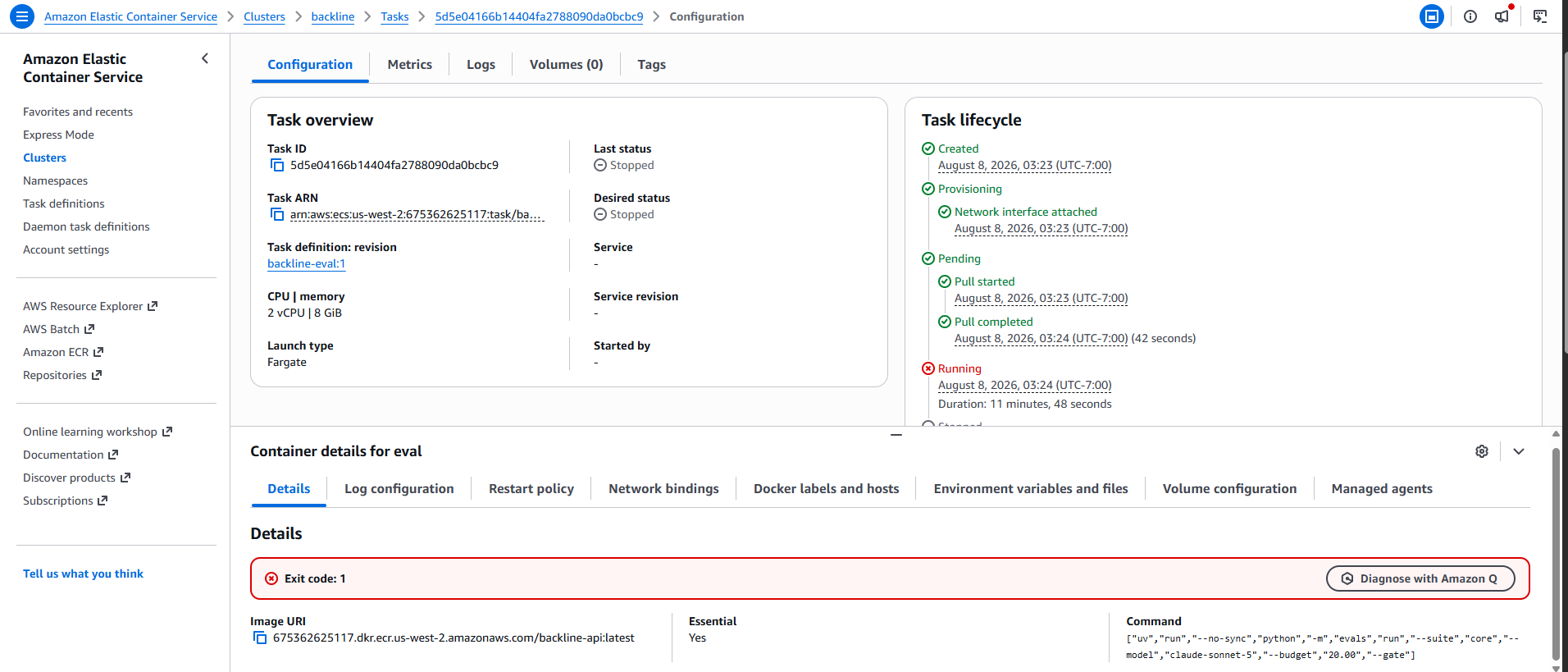
Task: Open the announcements megaphone icon
Action: (1502, 16)
